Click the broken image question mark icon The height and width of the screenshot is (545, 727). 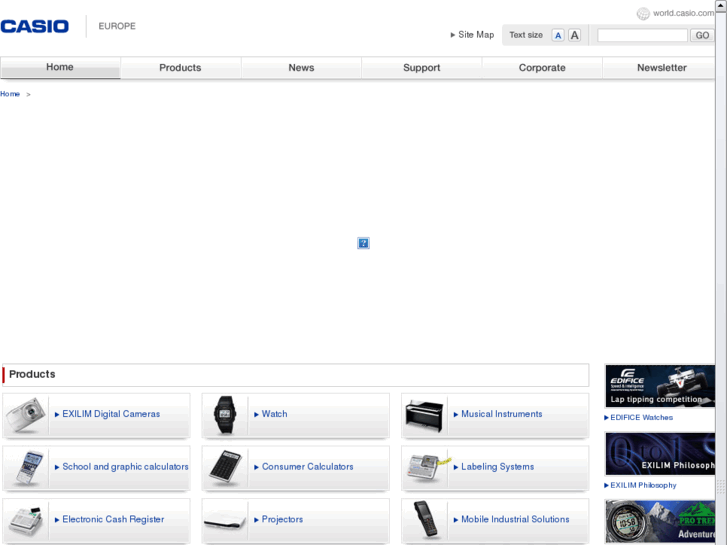364,243
